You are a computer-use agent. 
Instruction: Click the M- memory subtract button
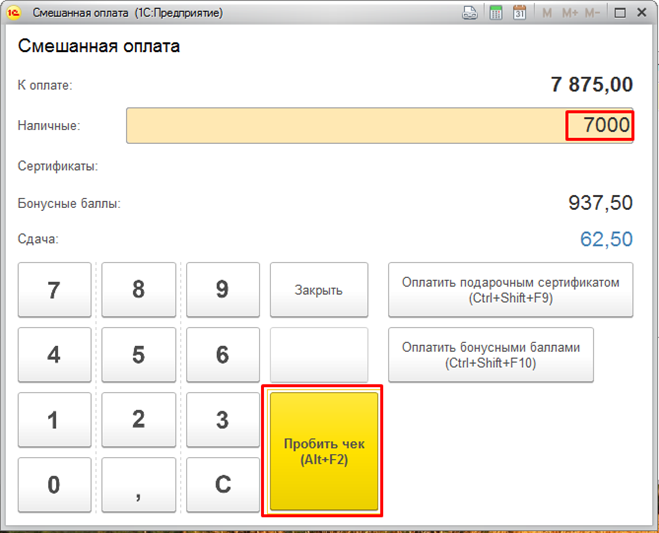[592, 13]
